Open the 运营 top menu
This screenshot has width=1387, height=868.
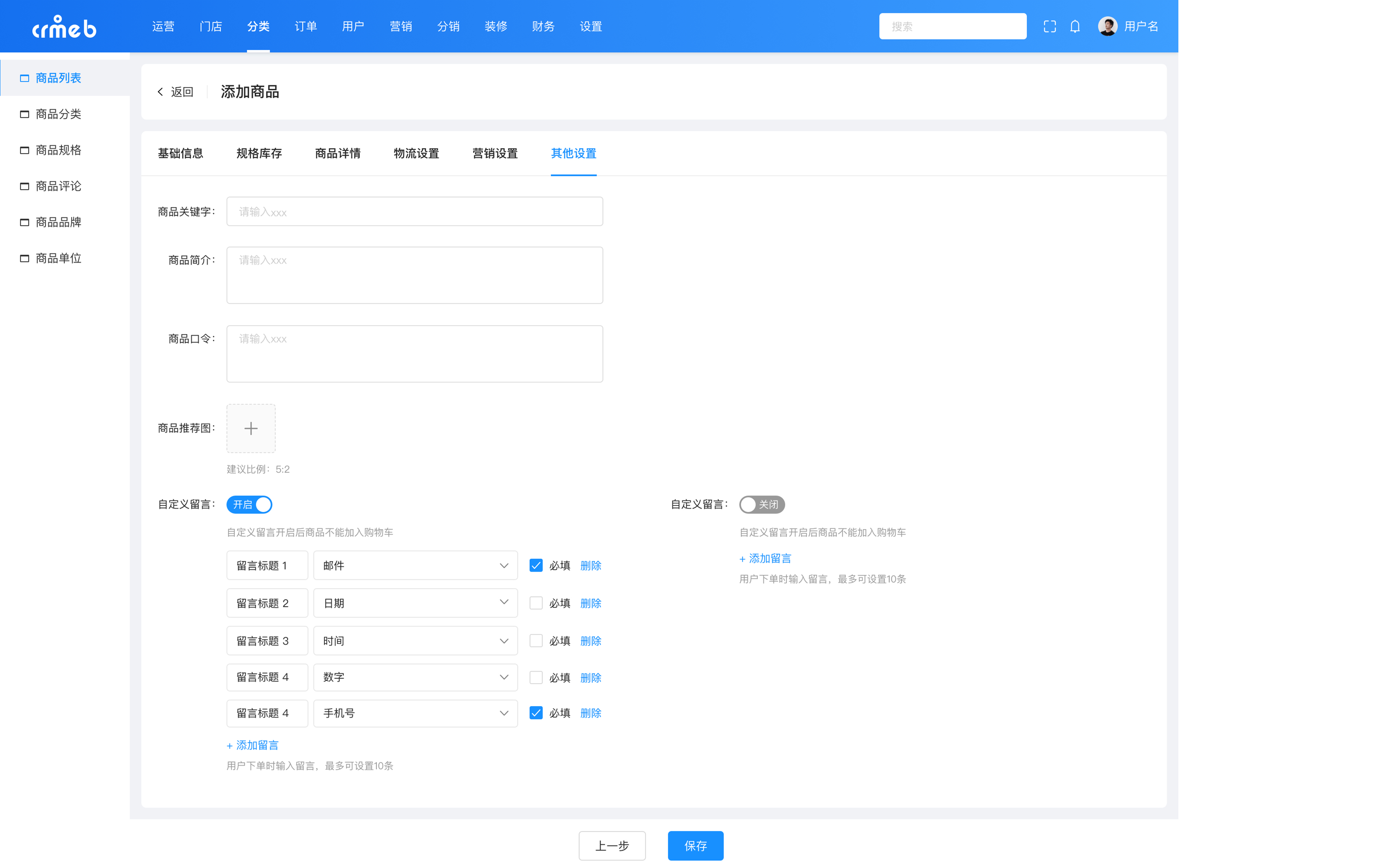163,26
